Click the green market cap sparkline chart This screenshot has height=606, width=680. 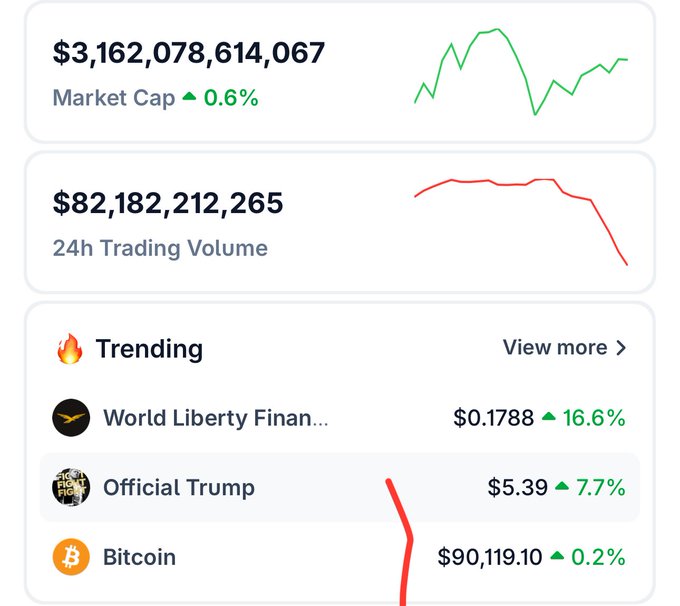coord(521,72)
